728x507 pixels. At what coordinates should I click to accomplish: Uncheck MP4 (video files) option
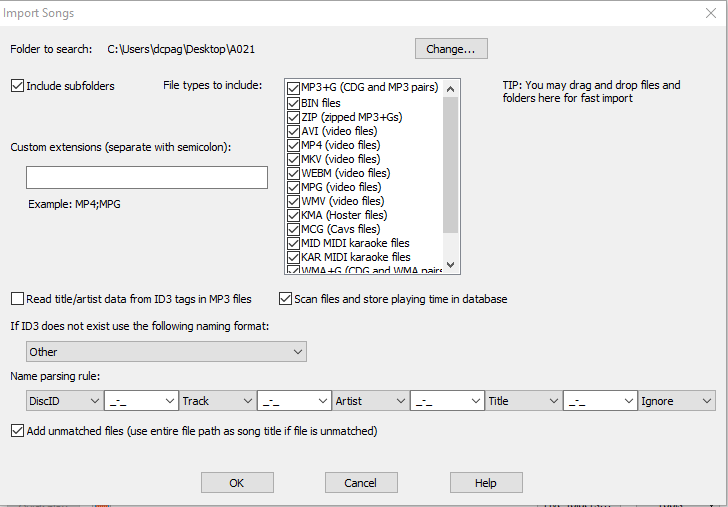293,145
